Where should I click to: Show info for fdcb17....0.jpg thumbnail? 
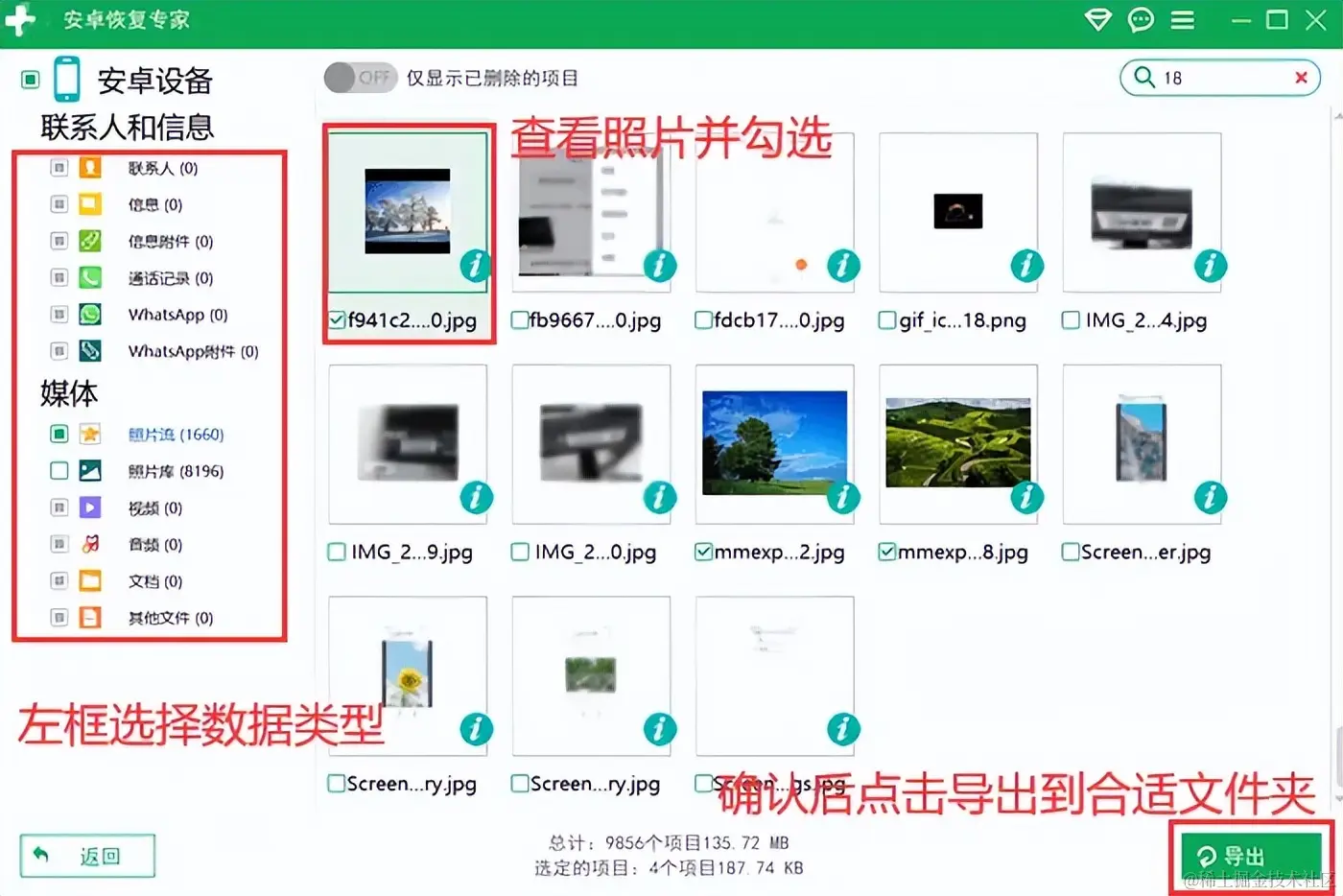click(x=843, y=266)
